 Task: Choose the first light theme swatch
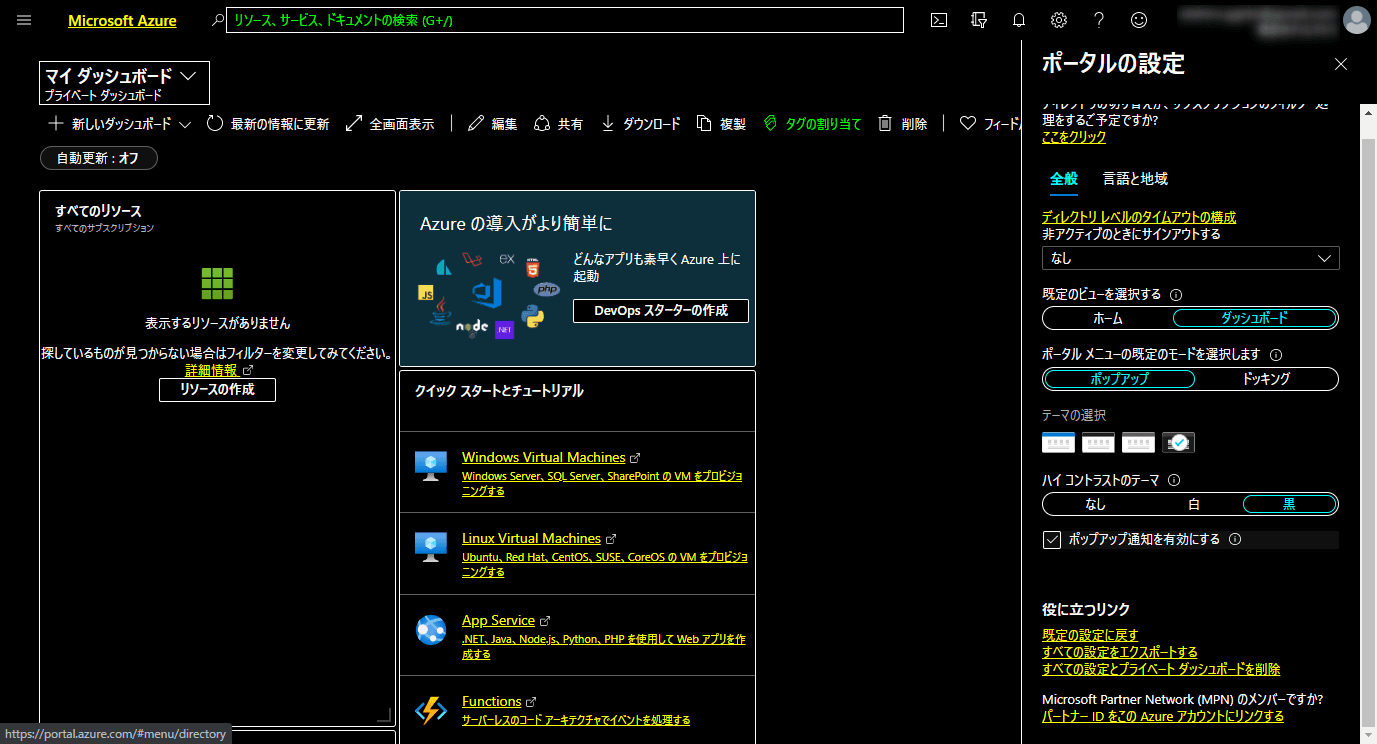coord(1058,442)
